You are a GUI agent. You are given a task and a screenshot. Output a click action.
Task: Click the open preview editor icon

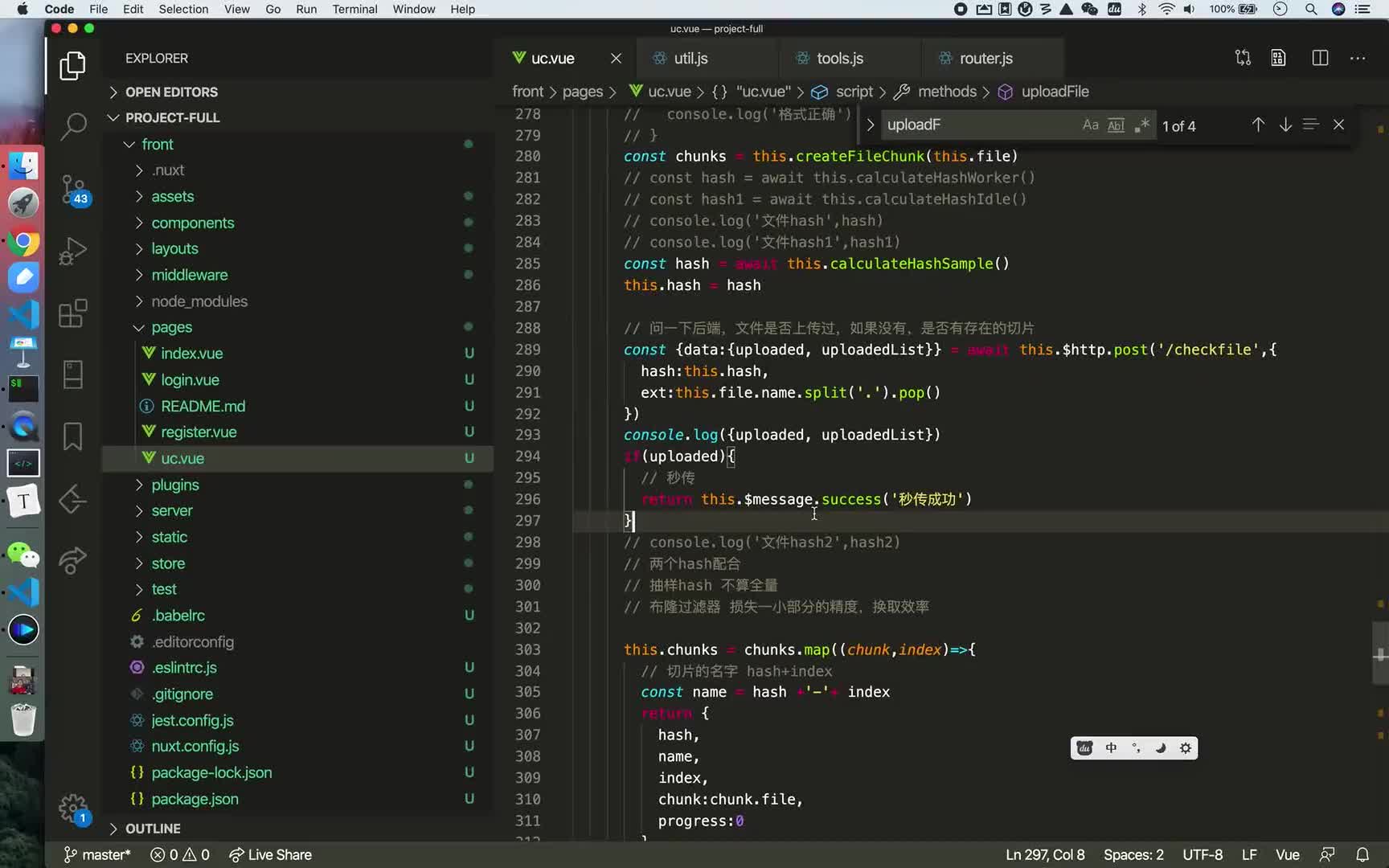pos(1278,58)
